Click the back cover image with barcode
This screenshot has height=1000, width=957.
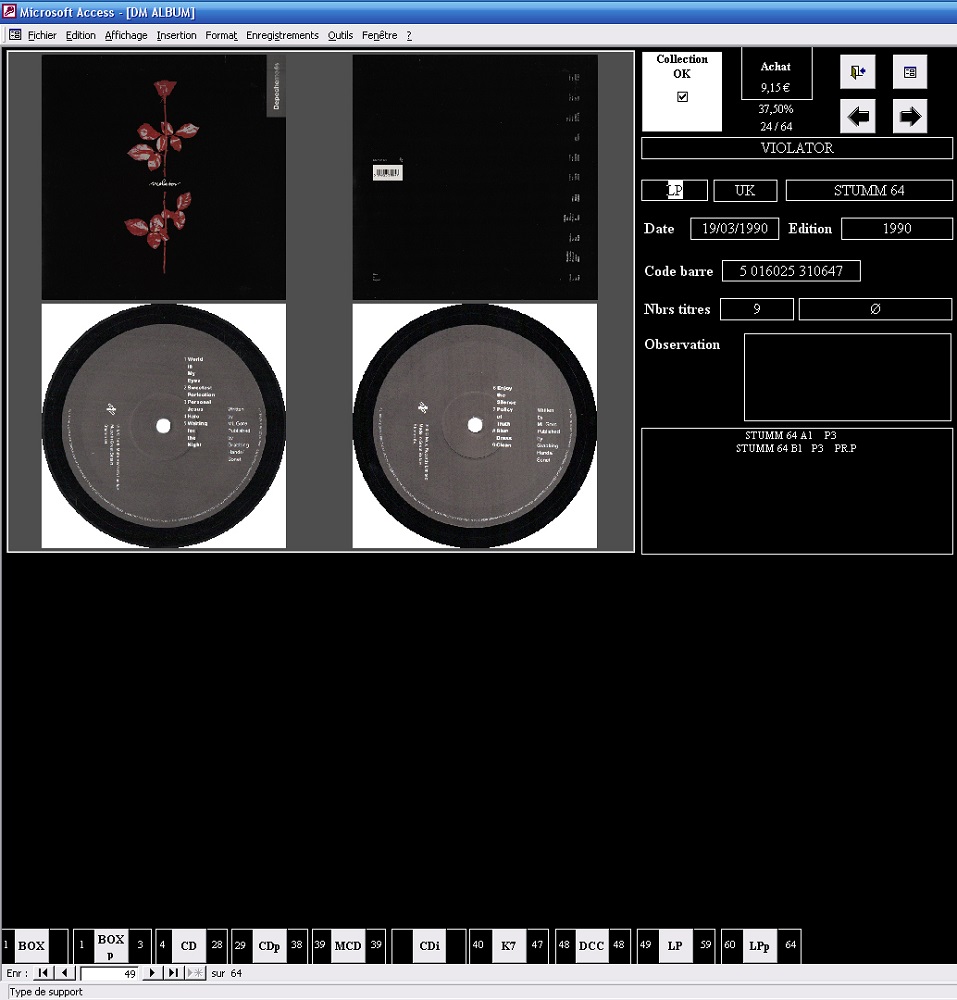(475, 177)
